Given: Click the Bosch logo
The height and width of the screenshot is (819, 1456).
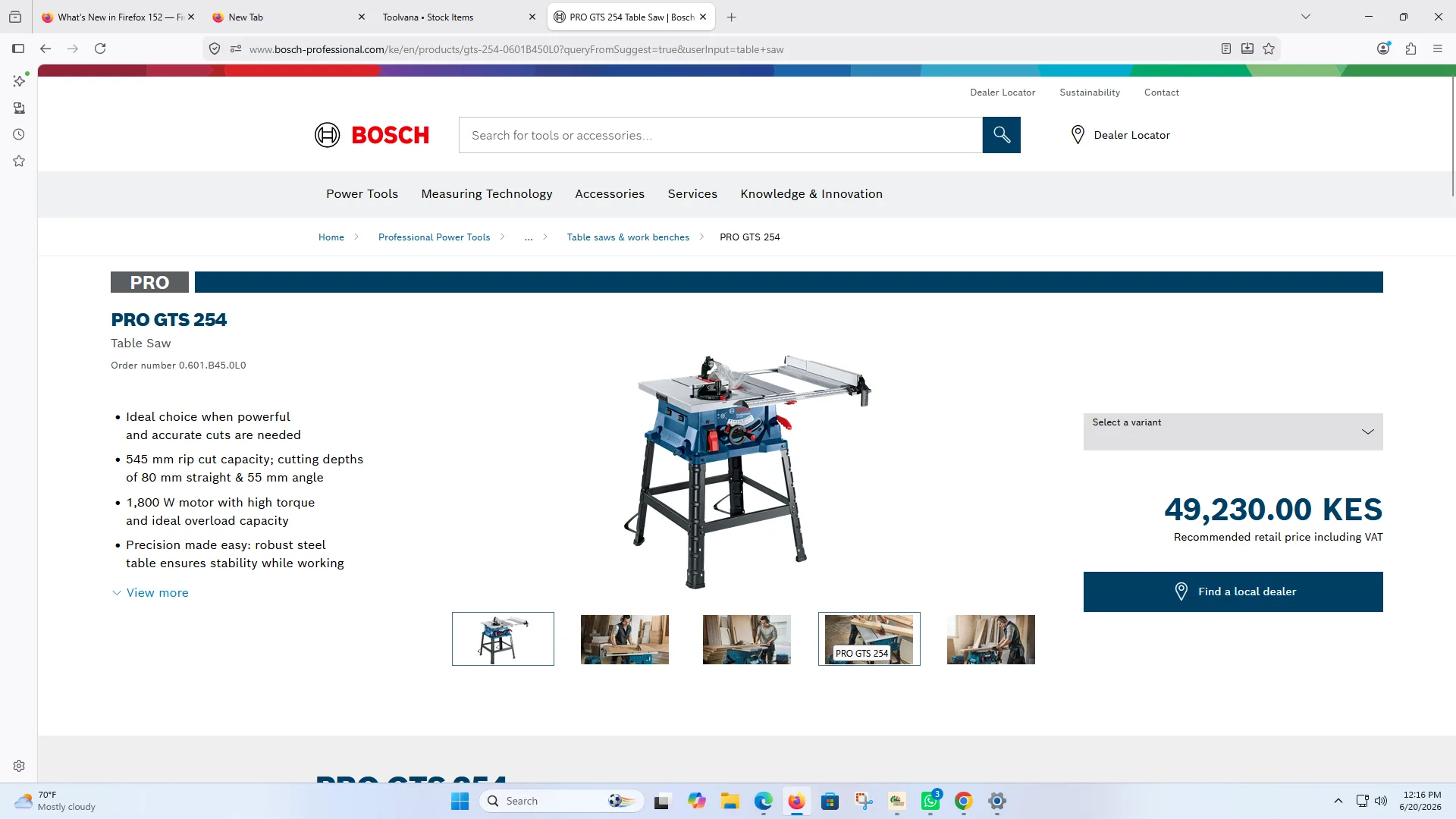Looking at the screenshot, I should (x=372, y=135).
